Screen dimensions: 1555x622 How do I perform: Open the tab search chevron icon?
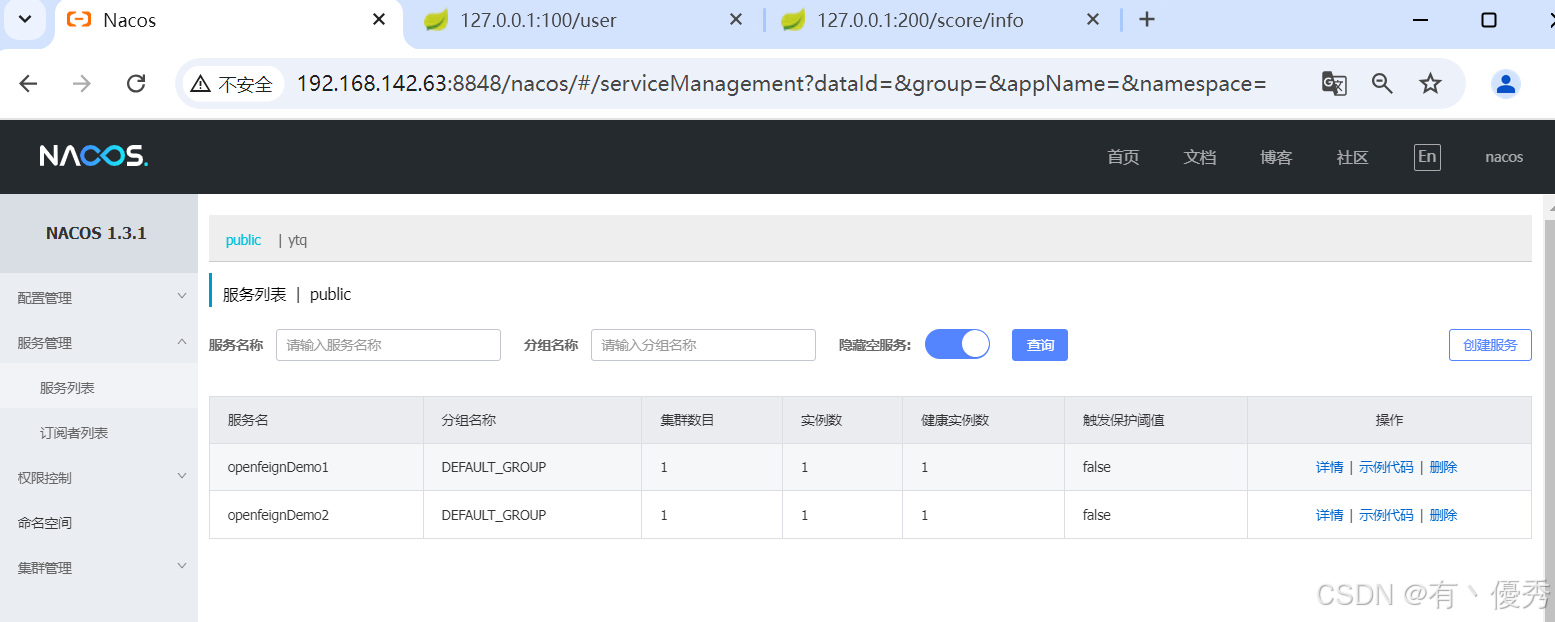point(24,19)
